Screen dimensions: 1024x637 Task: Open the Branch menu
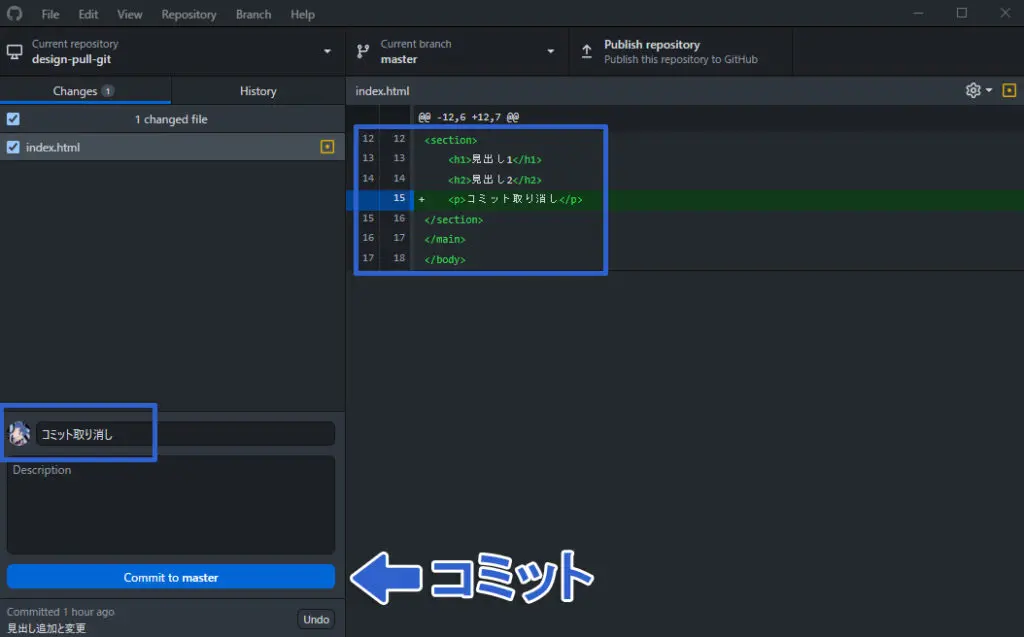click(253, 14)
